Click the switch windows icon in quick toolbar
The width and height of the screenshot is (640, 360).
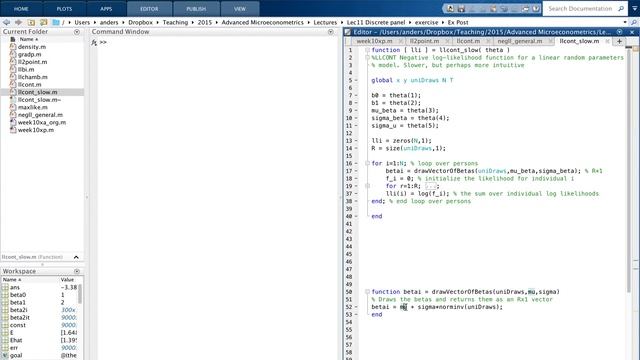click(x=525, y=9)
